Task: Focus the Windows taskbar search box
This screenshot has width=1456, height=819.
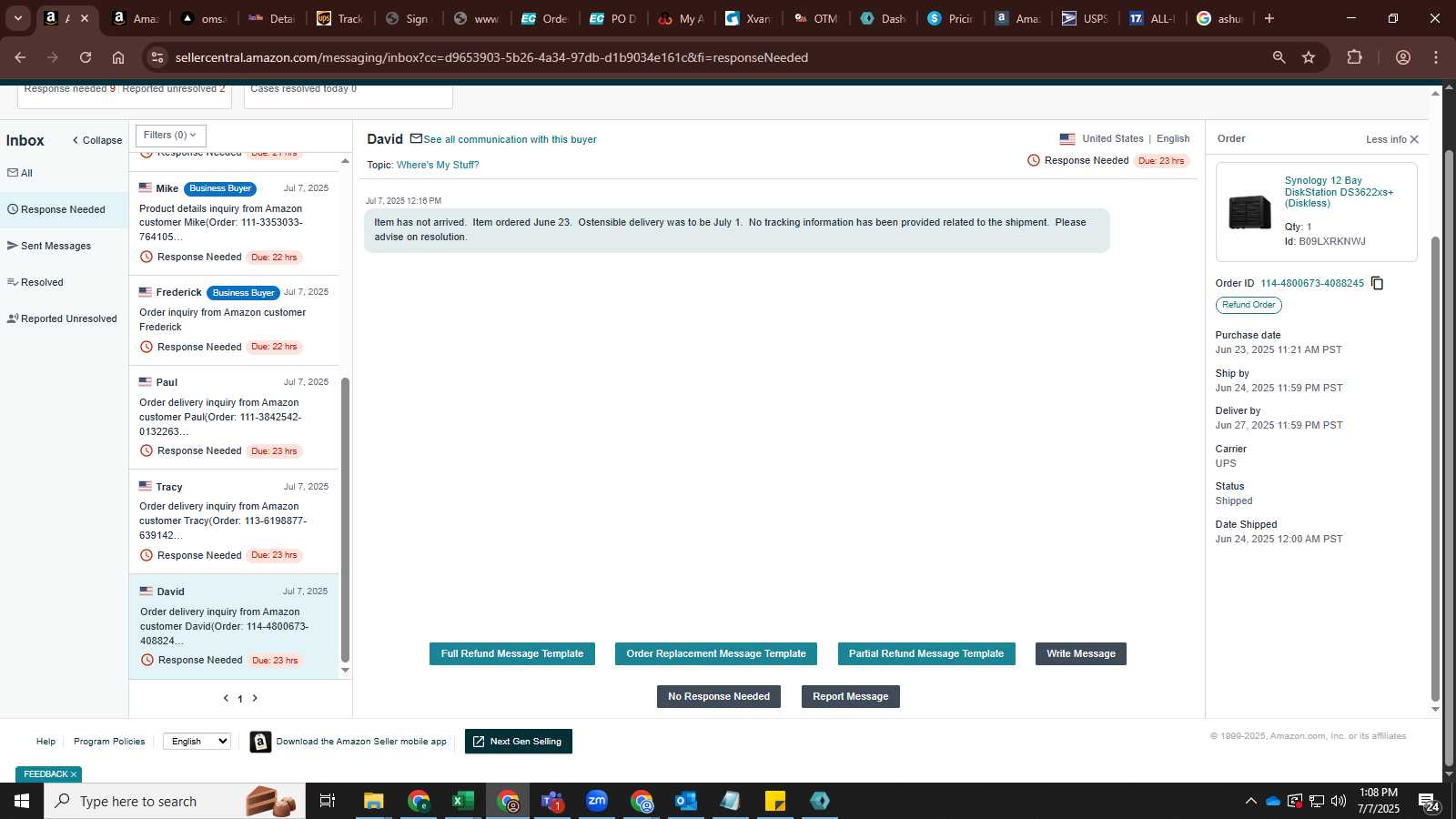Action: pos(175,801)
